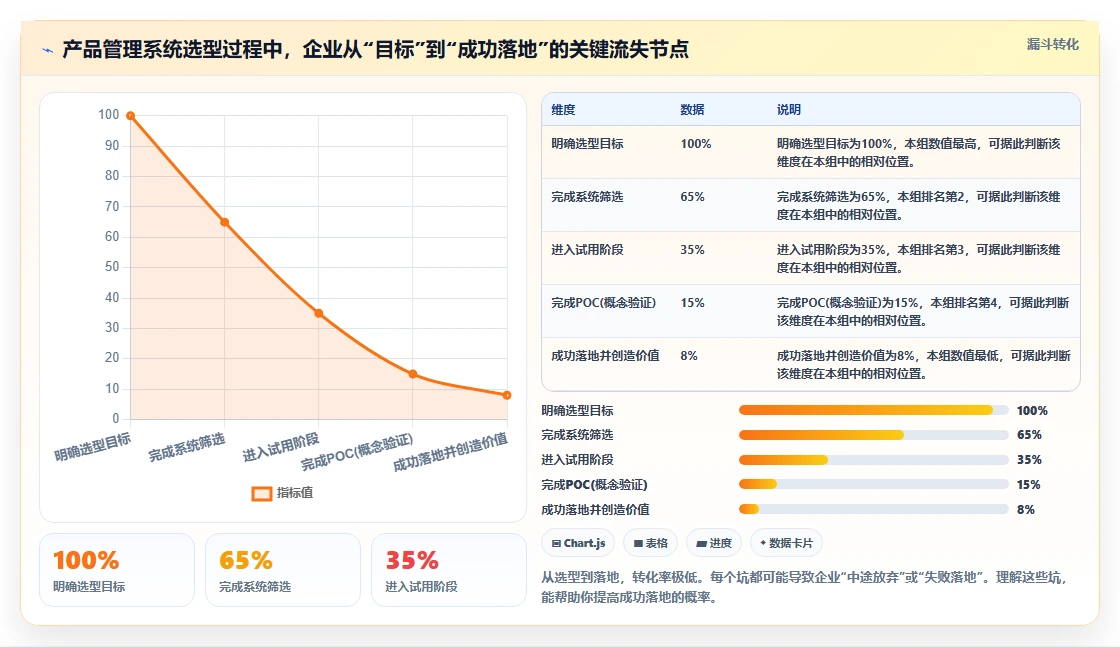Click the lightning icon beside the title
Image resolution: width=1120 pixels, height=647 pixels.
coord(48,50)
